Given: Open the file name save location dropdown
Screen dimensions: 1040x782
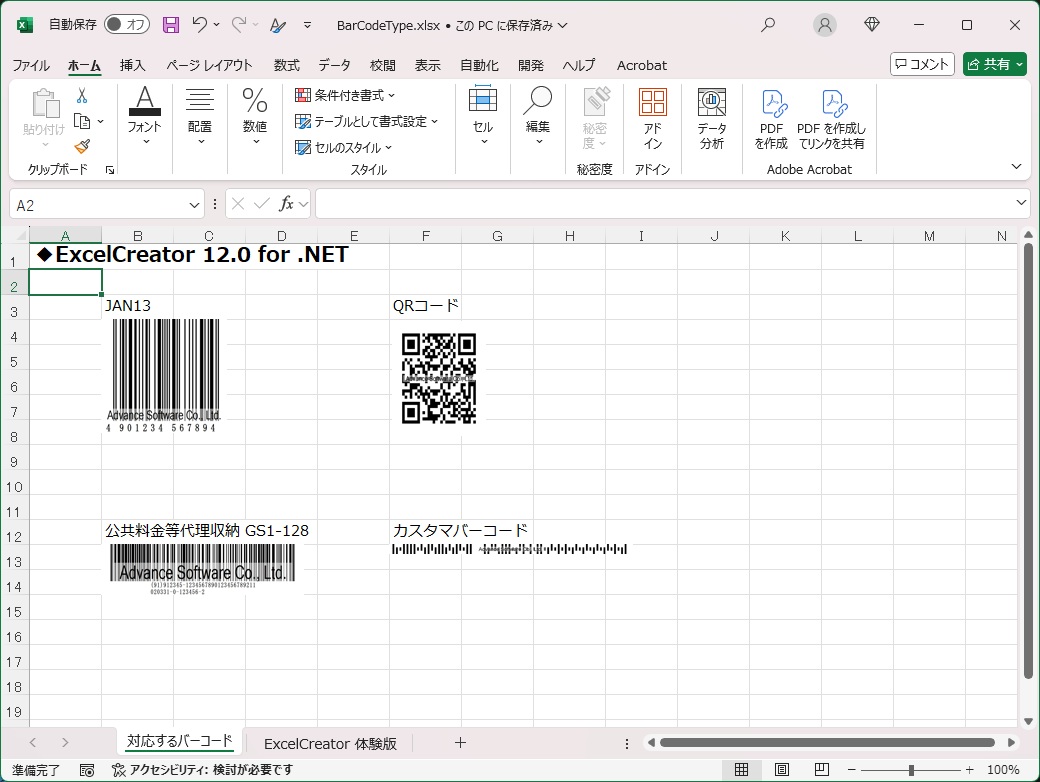Looking at the screenshot, I should tap(562, 25).
